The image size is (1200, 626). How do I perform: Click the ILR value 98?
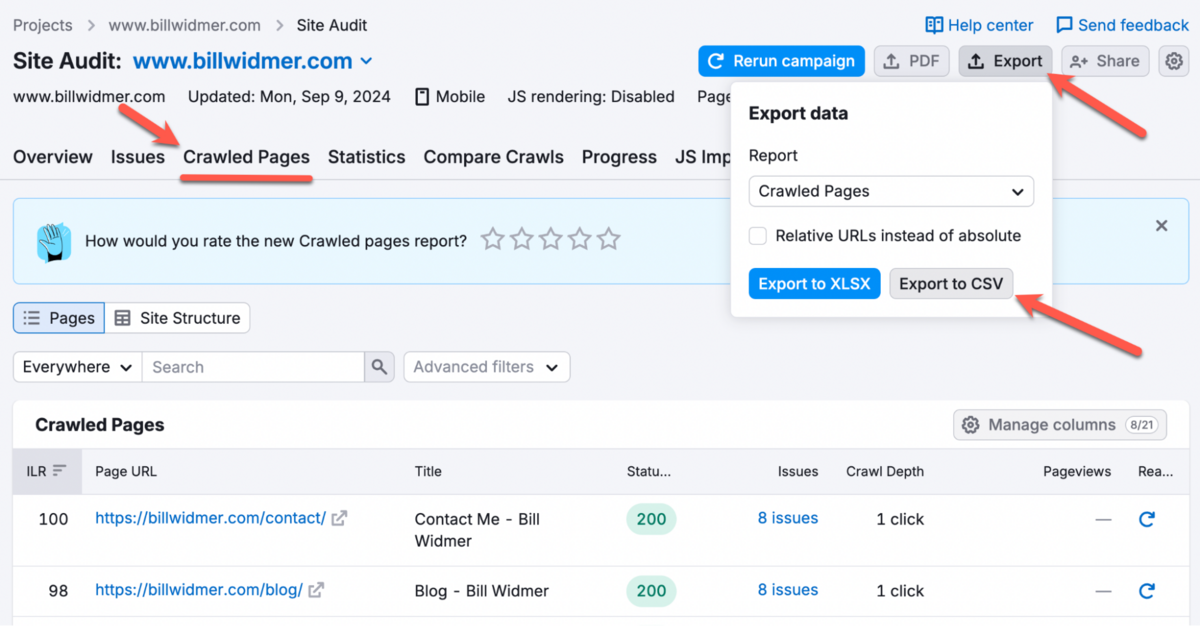pyautogui.click(x=58, y=591)
